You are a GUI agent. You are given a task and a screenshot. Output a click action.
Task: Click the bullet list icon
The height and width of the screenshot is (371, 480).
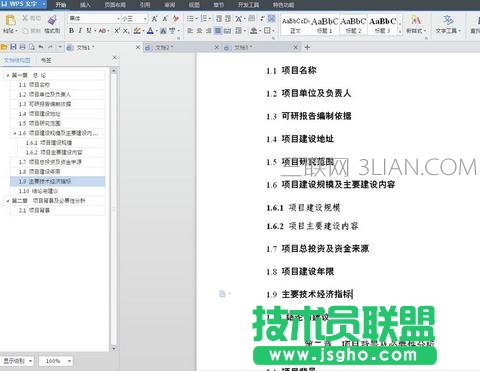pos(190,18)
